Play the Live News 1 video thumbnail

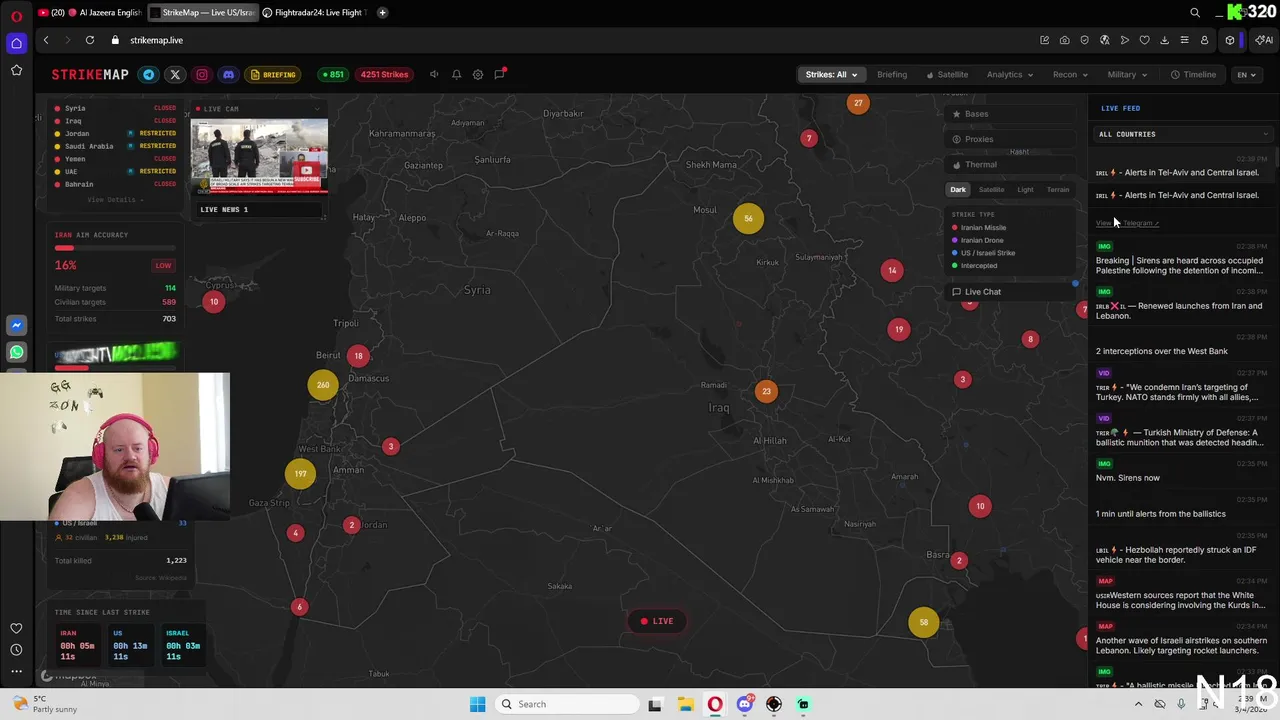259,159
